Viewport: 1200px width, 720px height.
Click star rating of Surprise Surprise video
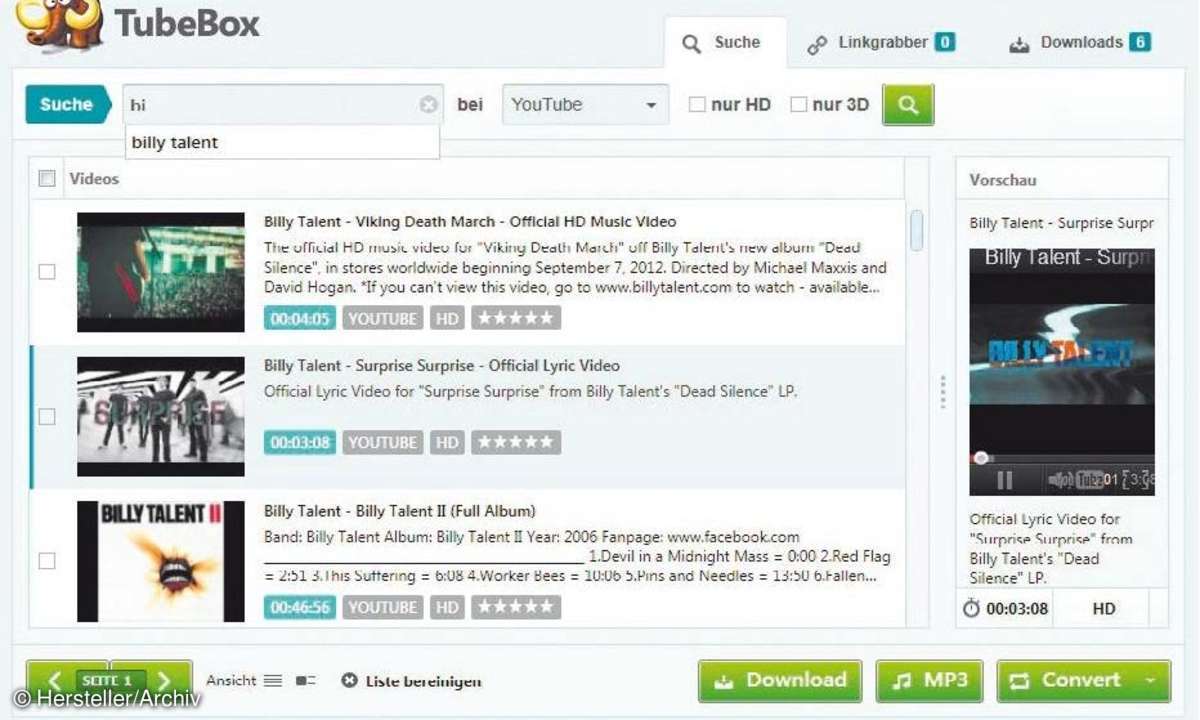516,442
